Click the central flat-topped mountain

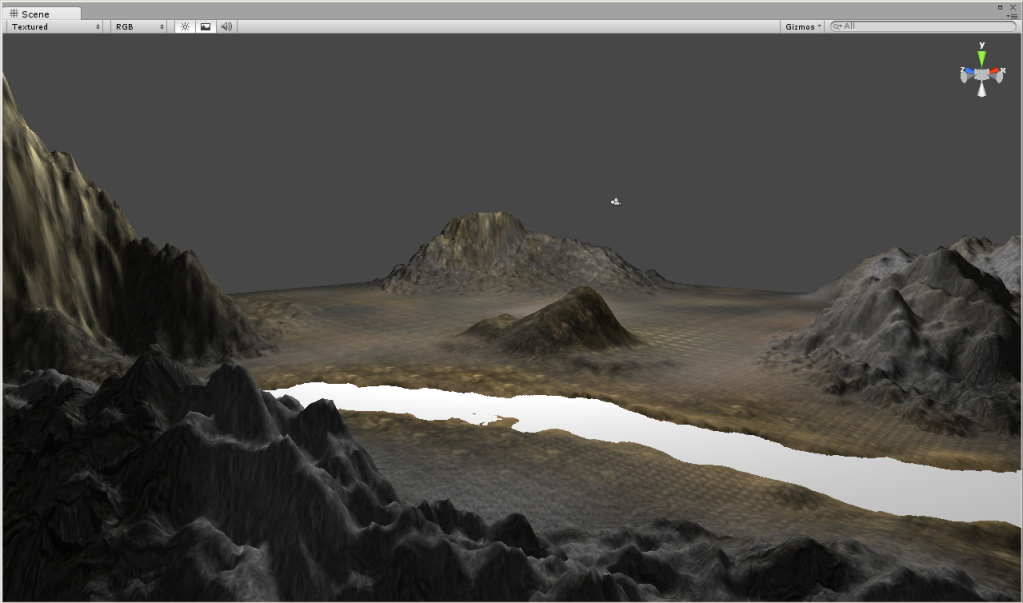point(490,240)
